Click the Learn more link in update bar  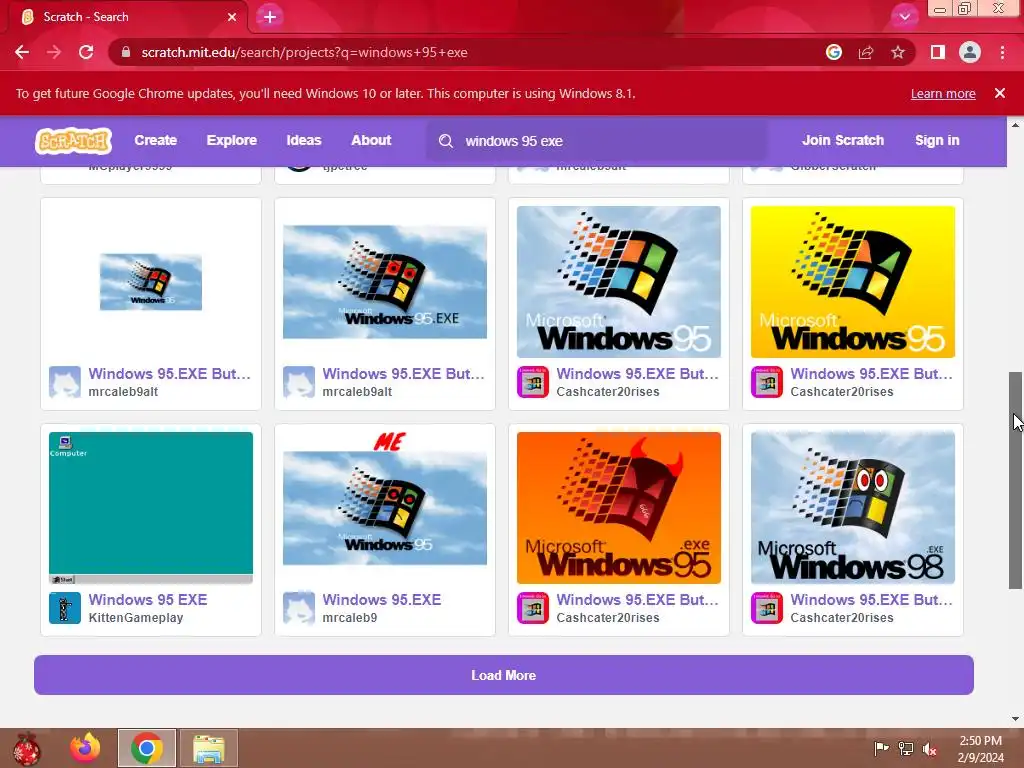[x=943, y=93]
